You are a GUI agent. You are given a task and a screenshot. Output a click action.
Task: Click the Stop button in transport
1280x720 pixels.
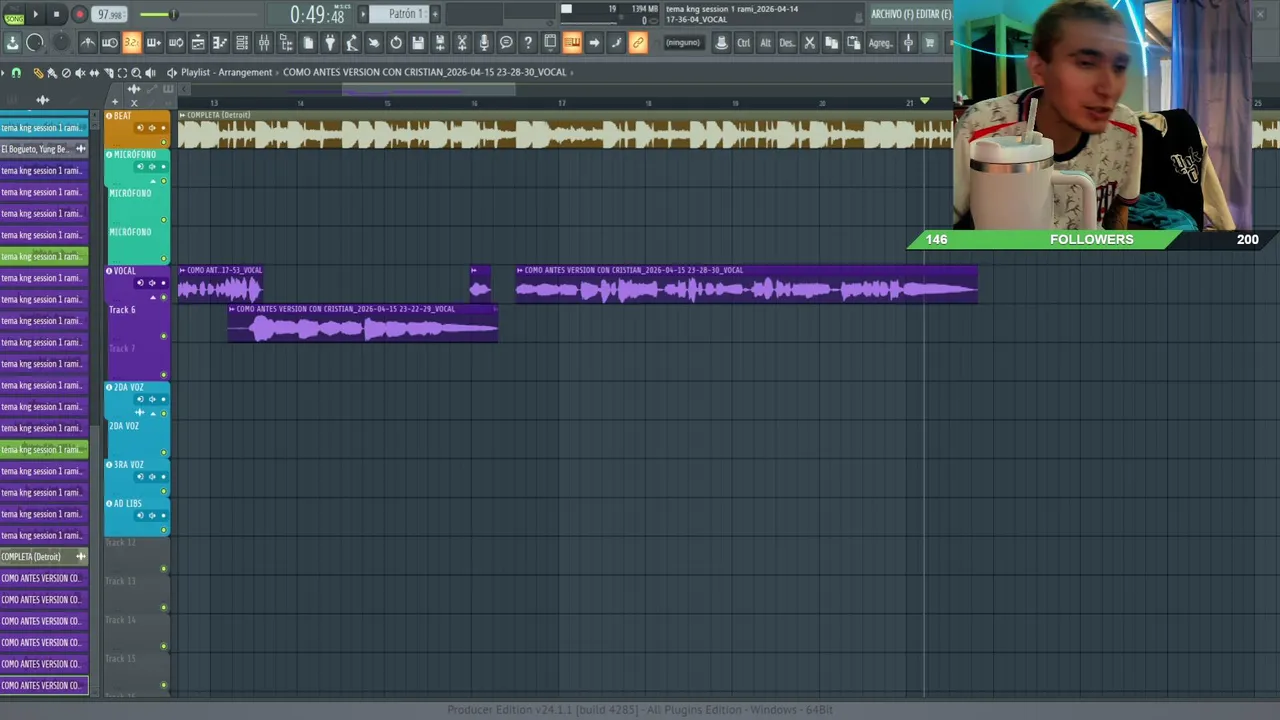pos(57,14)
